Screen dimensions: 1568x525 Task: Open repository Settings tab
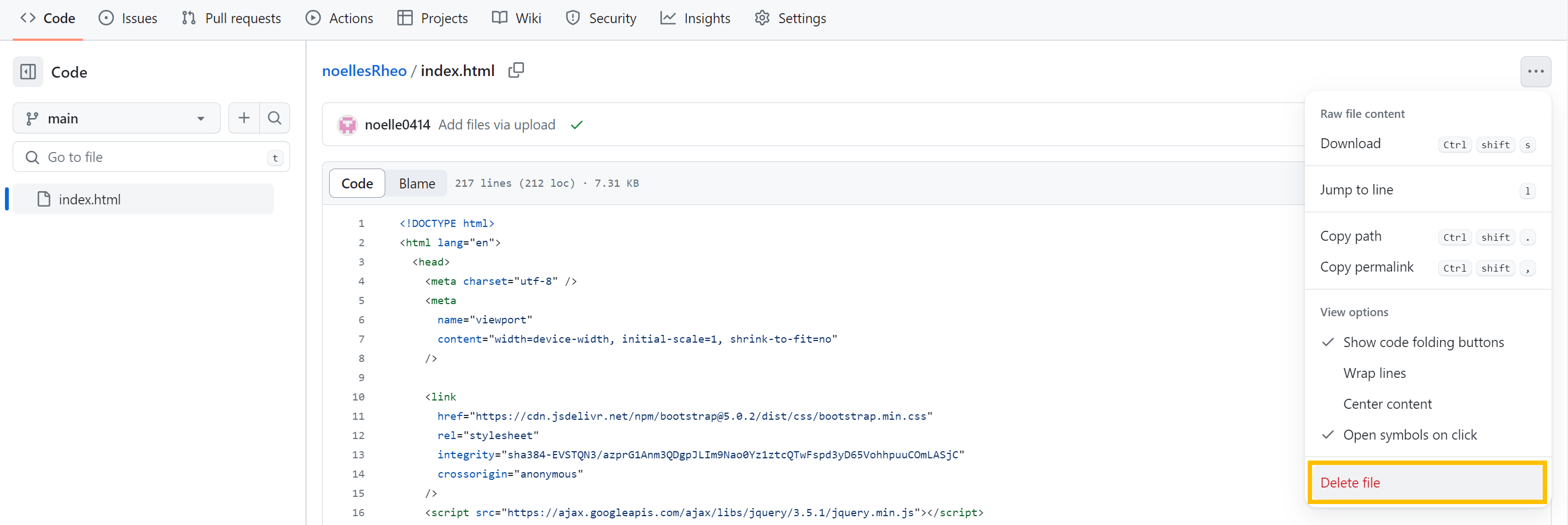click(x=790, y=18)
